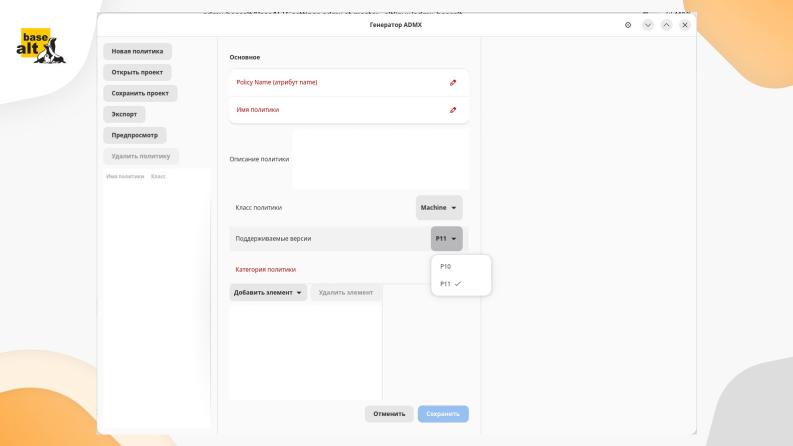Select the checked P11 option
This screenshot has width=793, height=446.
point(461,284)
